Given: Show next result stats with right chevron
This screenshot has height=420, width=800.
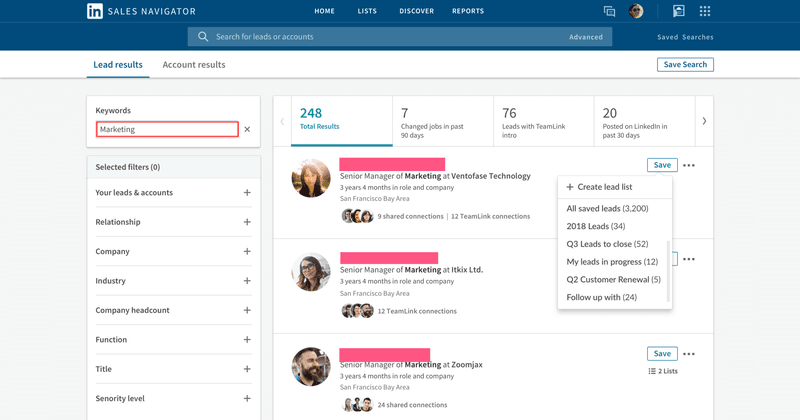Looking at the screenshot, I should [x=704, y=121].
